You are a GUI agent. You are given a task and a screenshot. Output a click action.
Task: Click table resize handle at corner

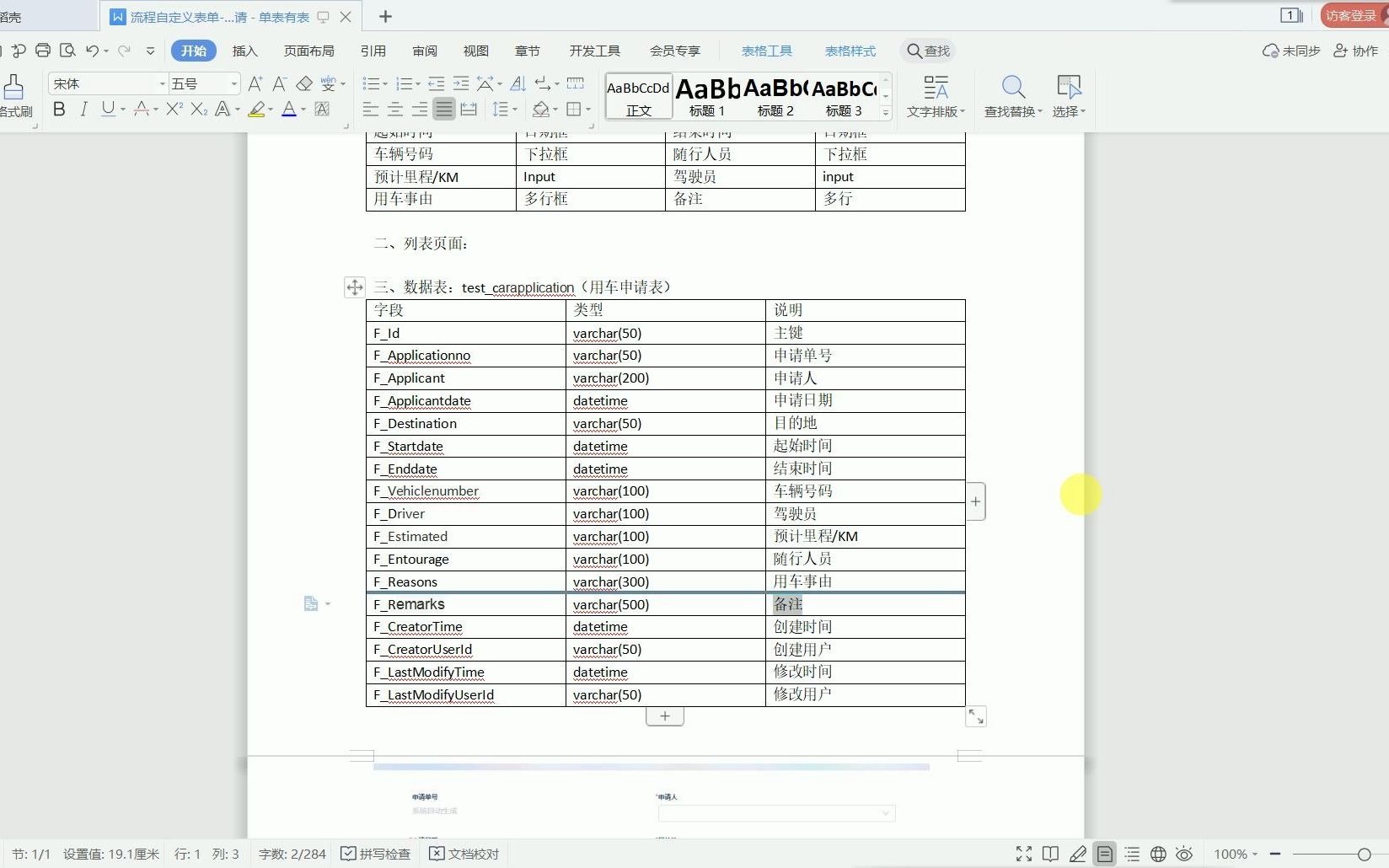[x=975, y=716]
